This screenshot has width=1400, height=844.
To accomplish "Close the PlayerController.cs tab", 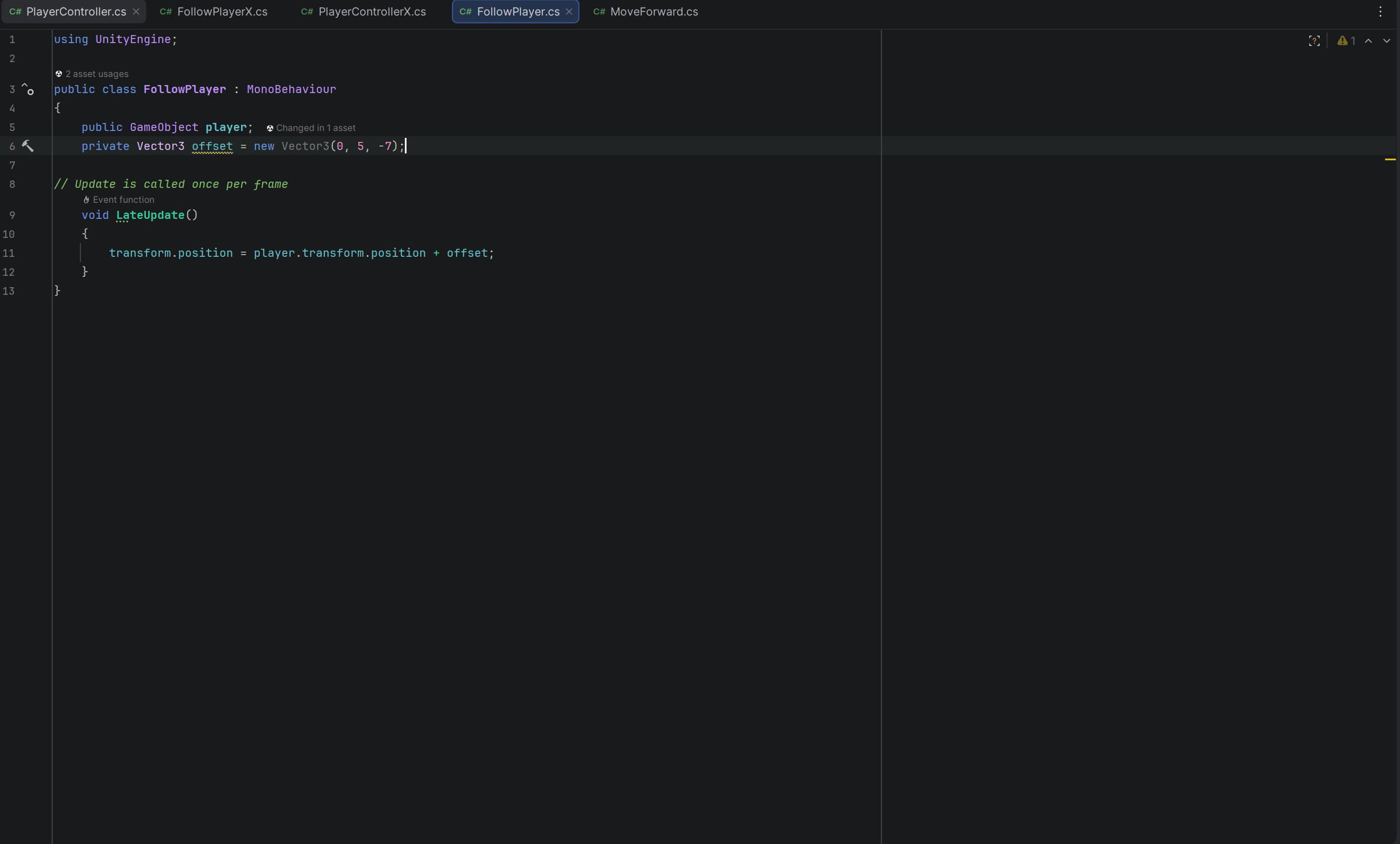I will coord(136,11).
